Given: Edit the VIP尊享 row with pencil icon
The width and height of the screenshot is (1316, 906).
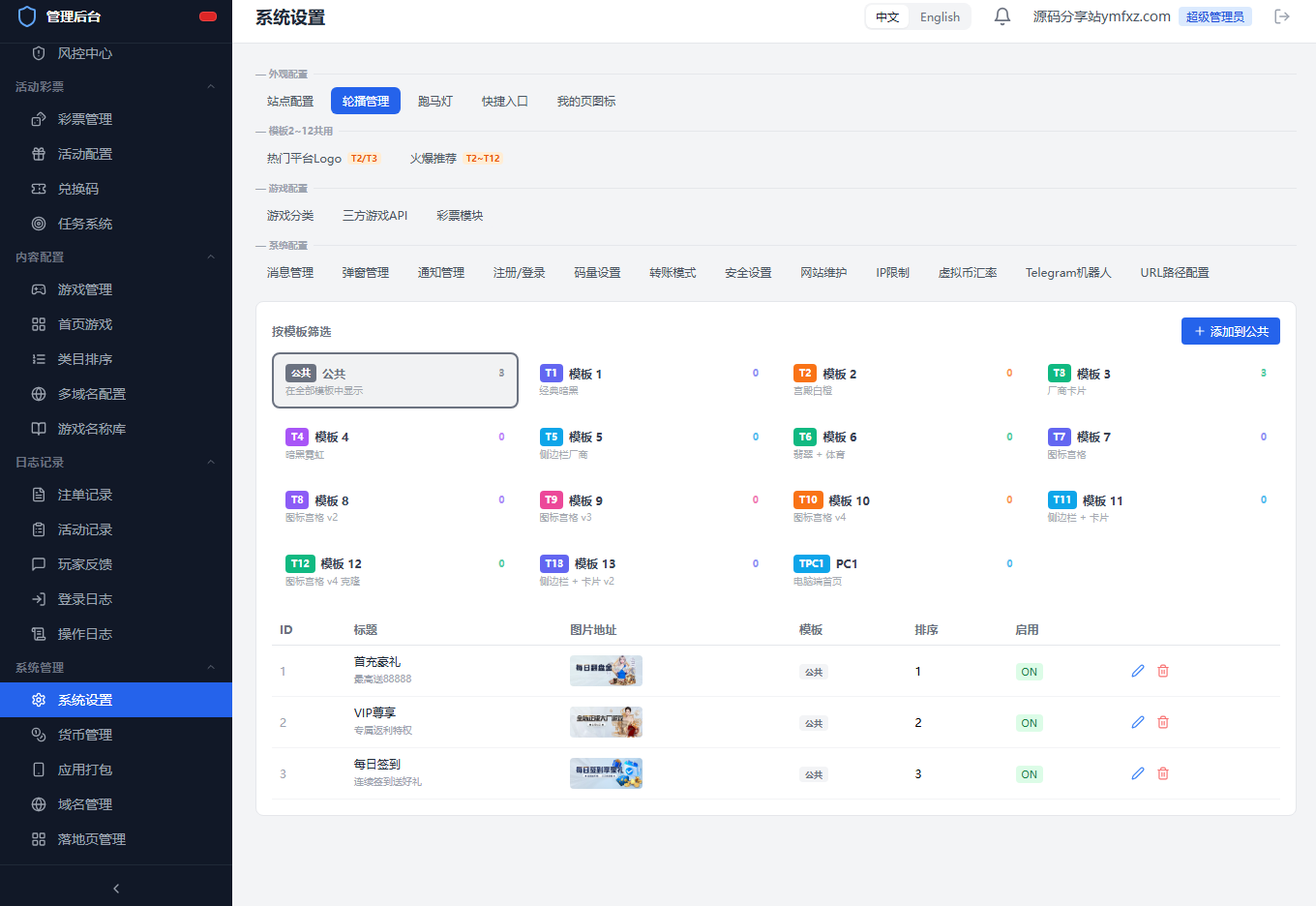Looking at the screenshot, I should [x=1138, y=722].
